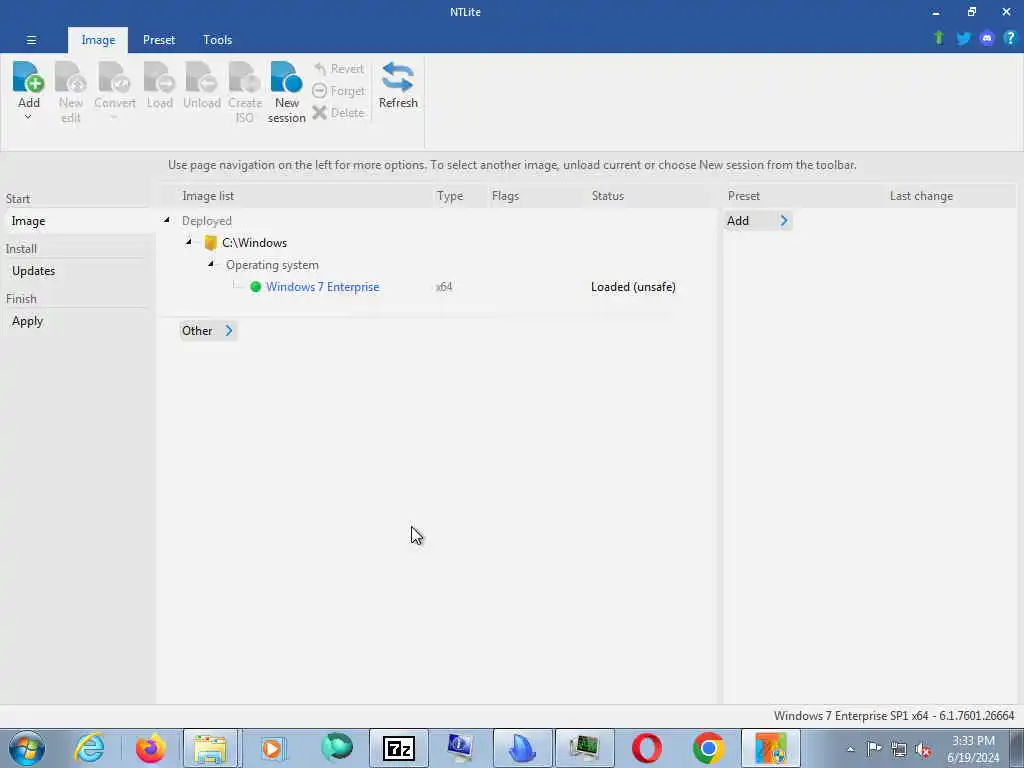Viewport: 1024px width, 768px height.
Task: Click the Add image toolbar icon
Action: pos(29,77)
